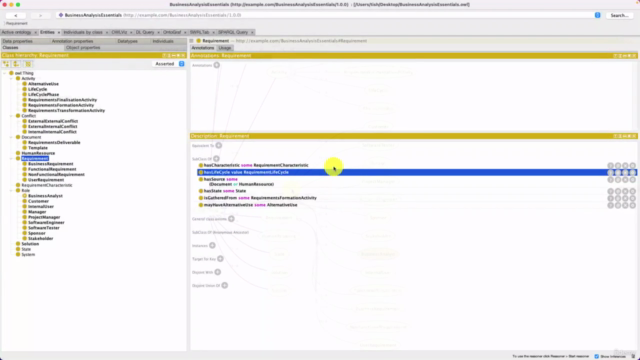Screen dimensions: 640x360
Task: Select BusinessAnalyst under Role
Action: click(45, 196)
